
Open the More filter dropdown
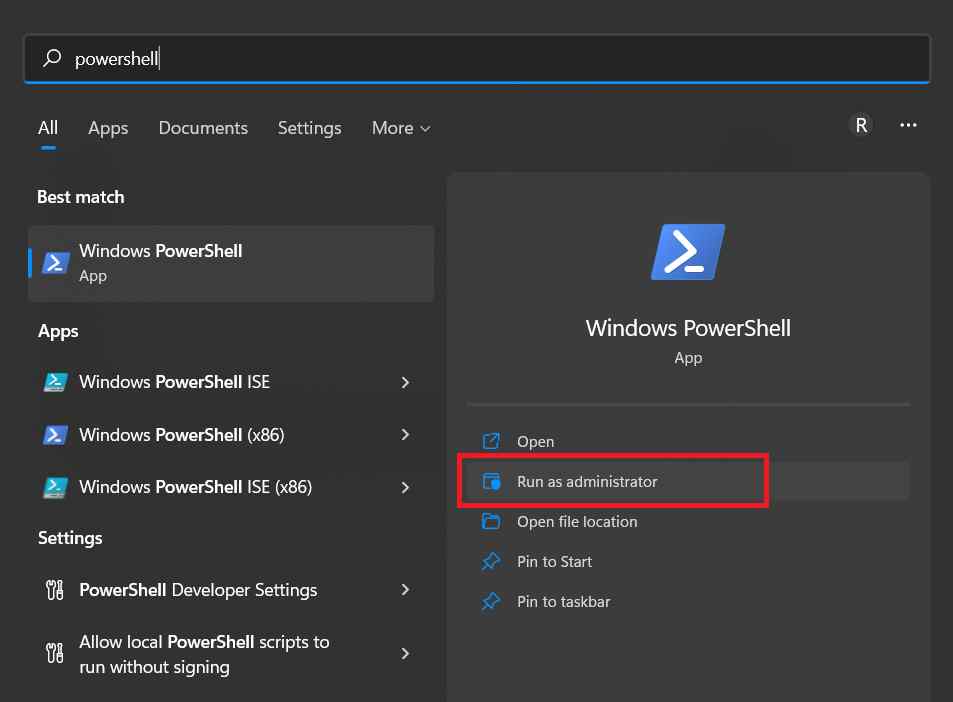[401, 128]
